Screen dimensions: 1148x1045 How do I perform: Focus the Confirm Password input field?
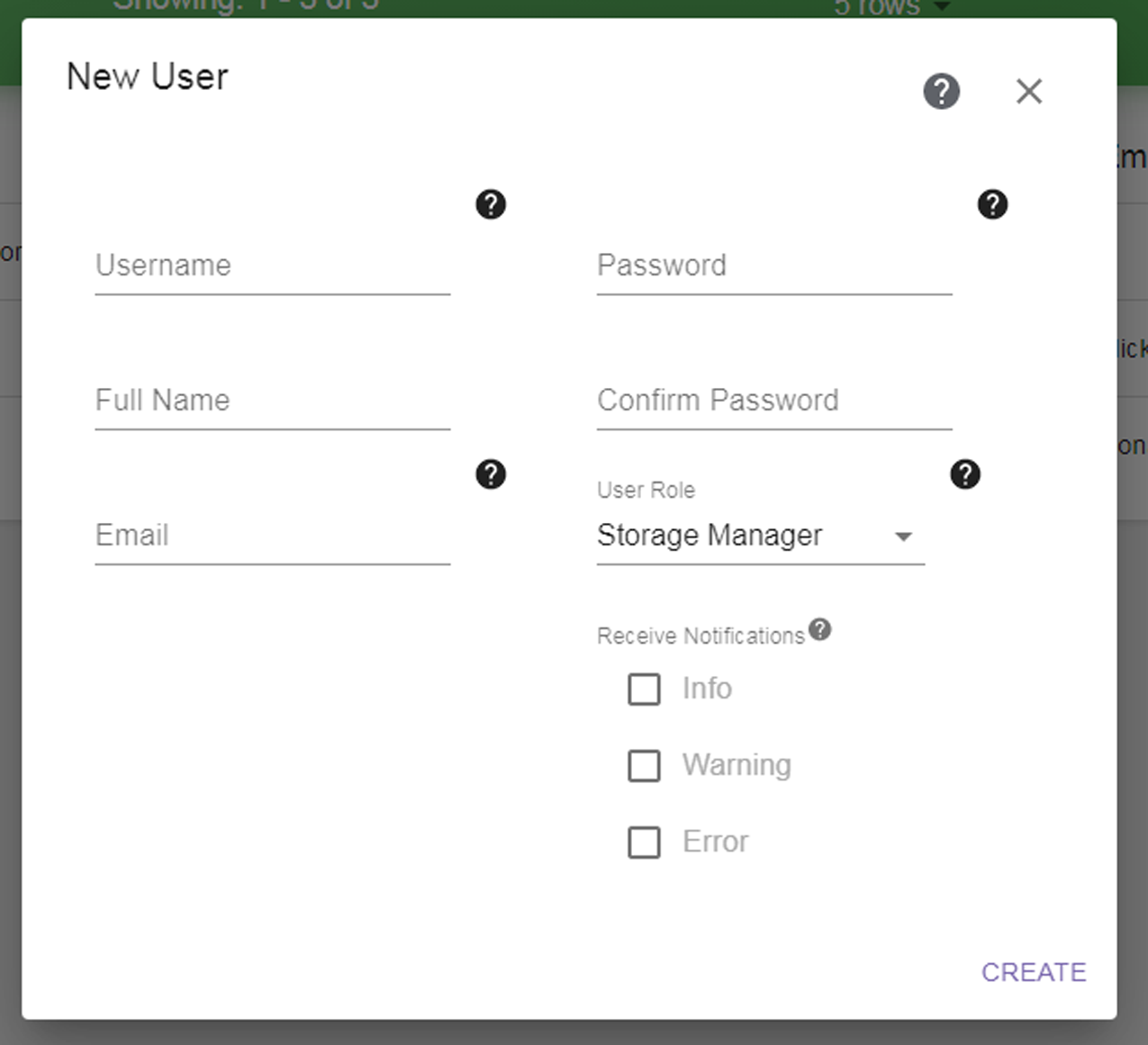coord(774,401)
